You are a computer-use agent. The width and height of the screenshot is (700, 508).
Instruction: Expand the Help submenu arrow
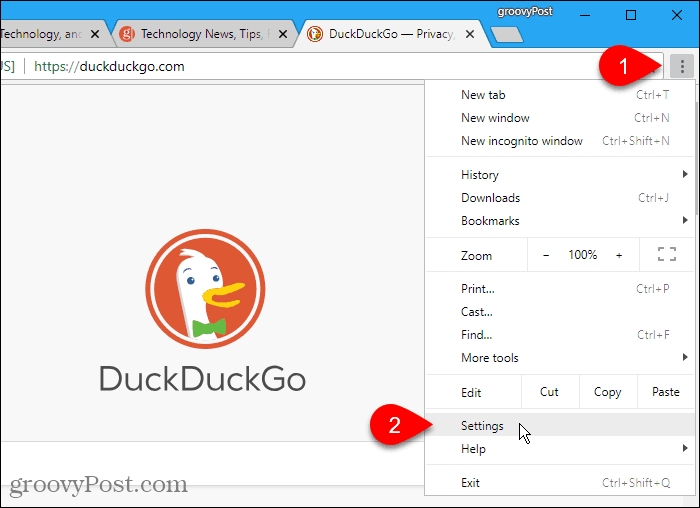point(685,448)
